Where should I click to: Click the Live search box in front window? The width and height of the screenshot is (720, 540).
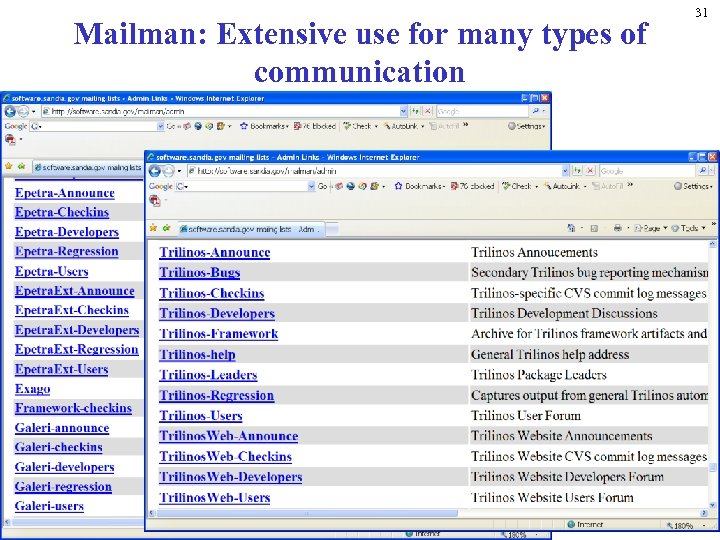pos(647,171)
